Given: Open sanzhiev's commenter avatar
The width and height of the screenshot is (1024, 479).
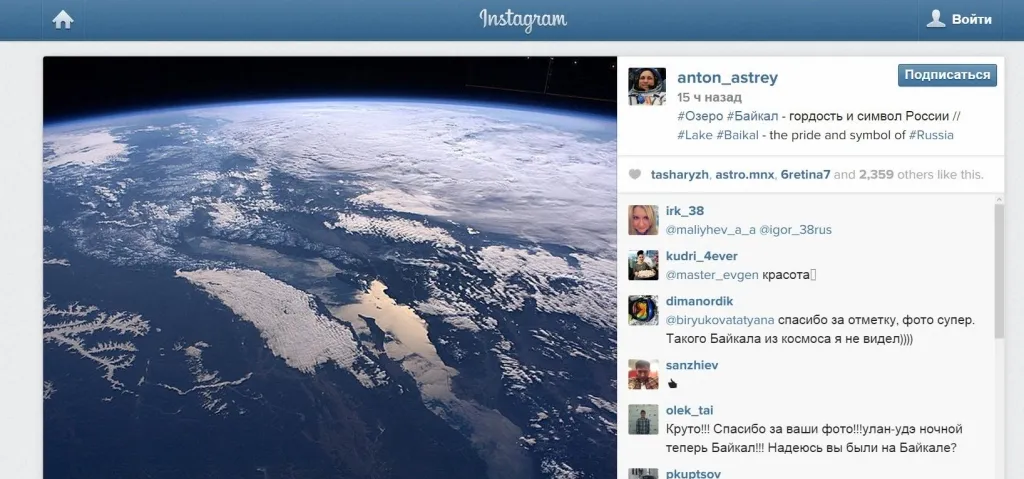Looking at the screenshot, I should [643, 374].
